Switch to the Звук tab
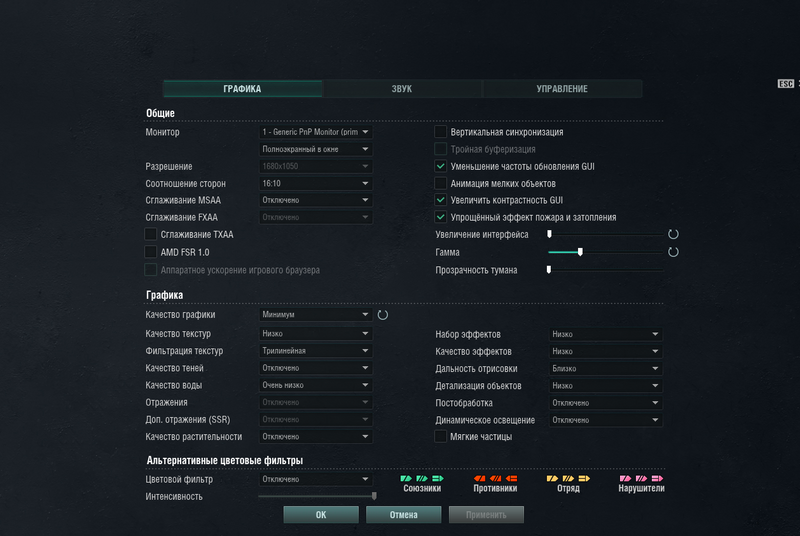Viewport: 800px width, 536px height. [x=401, y=89]
